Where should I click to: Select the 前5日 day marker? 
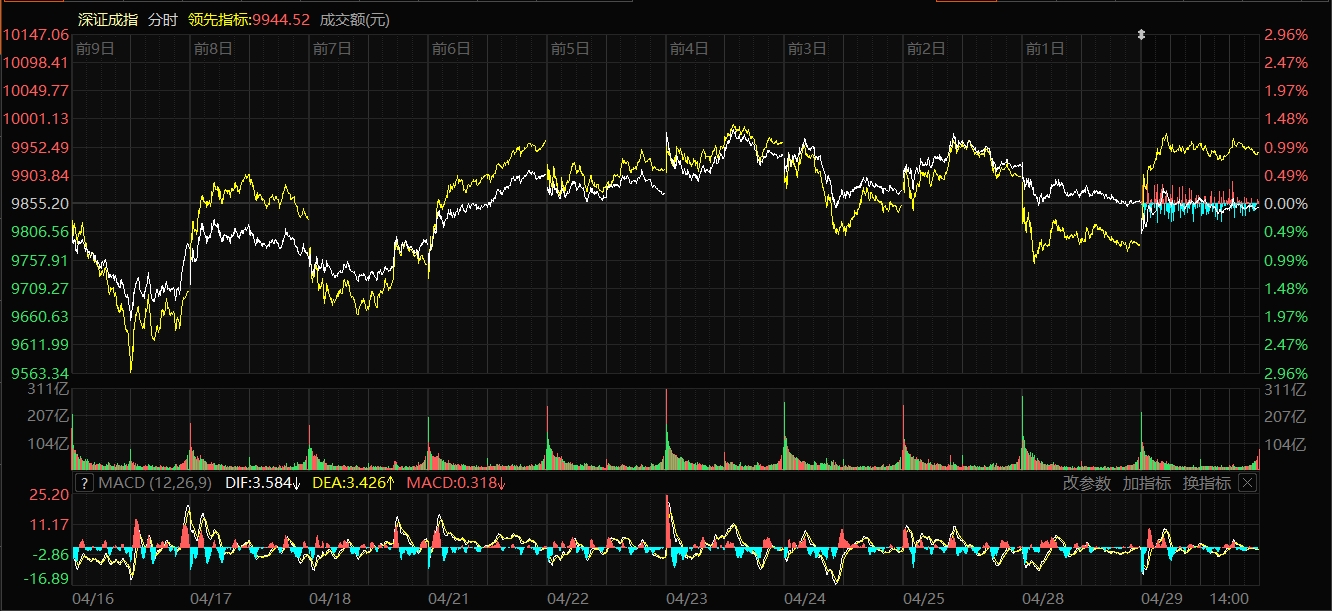tap(570, 48)
